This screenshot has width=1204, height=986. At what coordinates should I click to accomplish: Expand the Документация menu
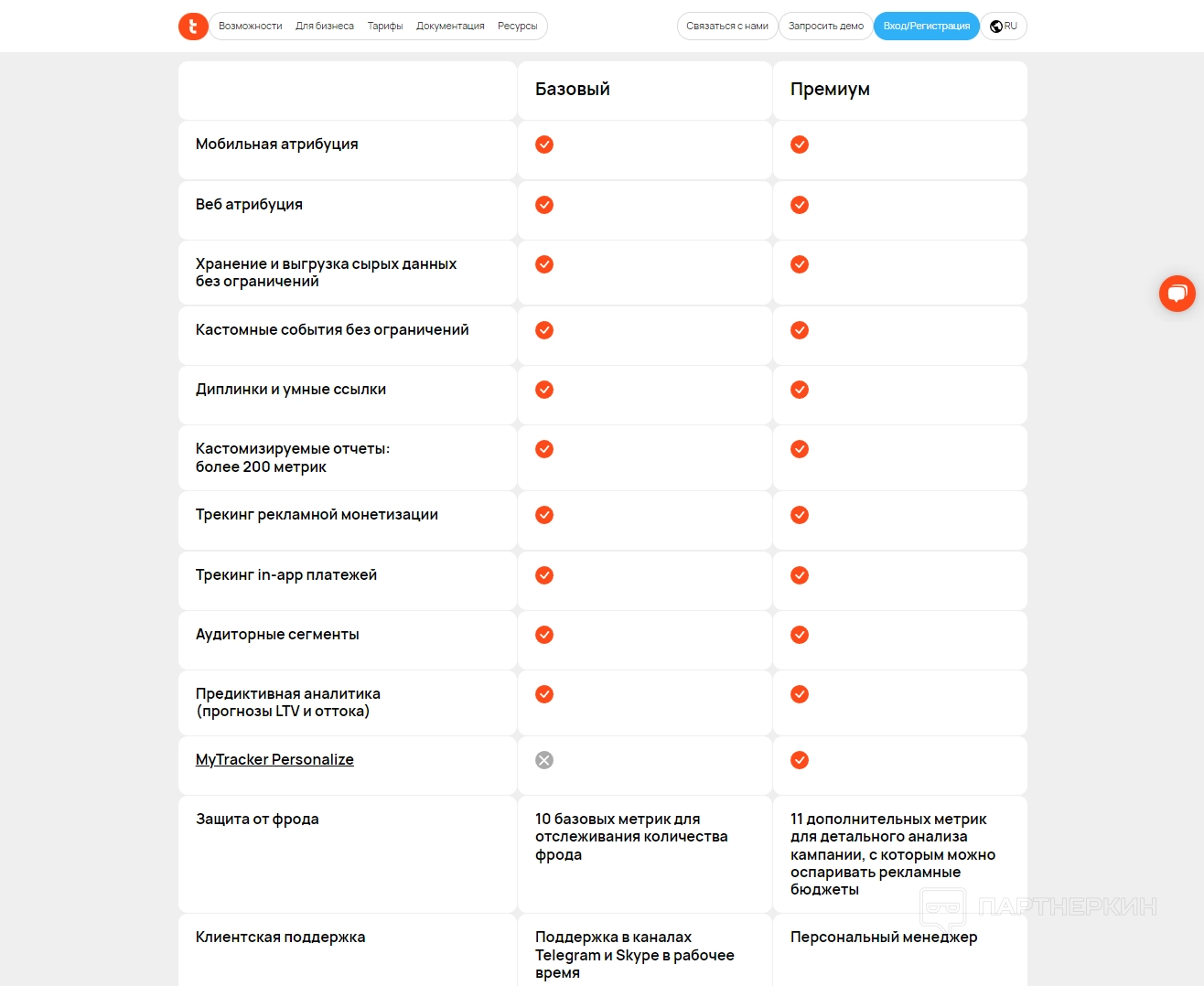[x=450, y=26]
